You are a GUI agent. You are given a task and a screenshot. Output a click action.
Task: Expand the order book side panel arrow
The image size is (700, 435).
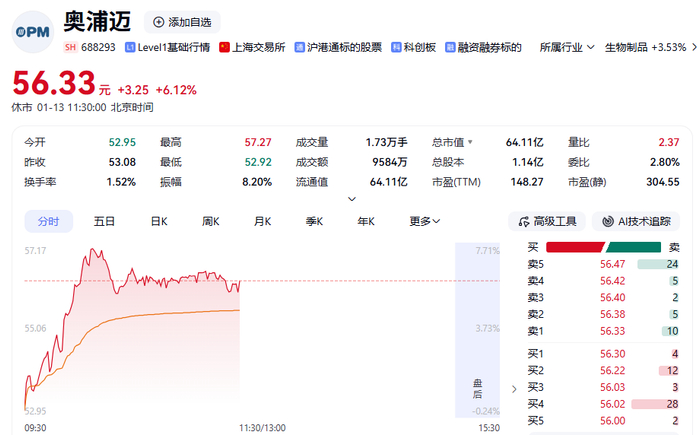click(x=514, y=389)
